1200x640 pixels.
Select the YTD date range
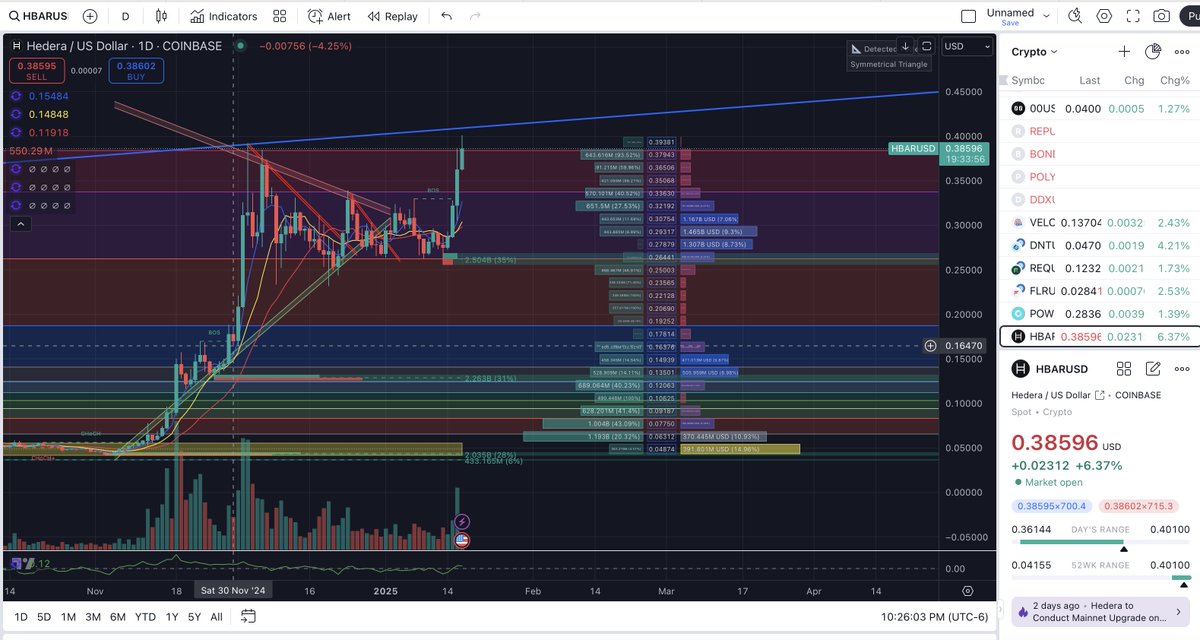[145, 617]
